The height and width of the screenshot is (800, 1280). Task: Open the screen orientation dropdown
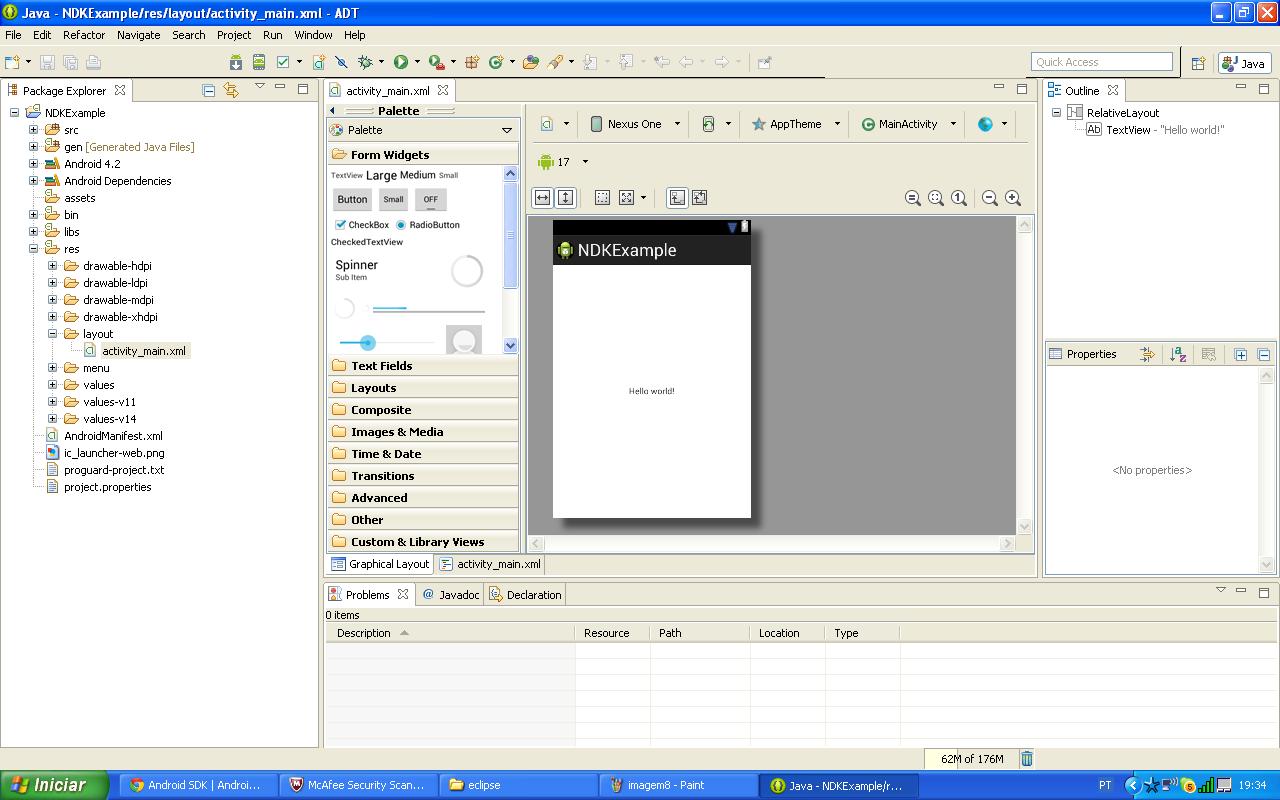(x=716, y=124)
